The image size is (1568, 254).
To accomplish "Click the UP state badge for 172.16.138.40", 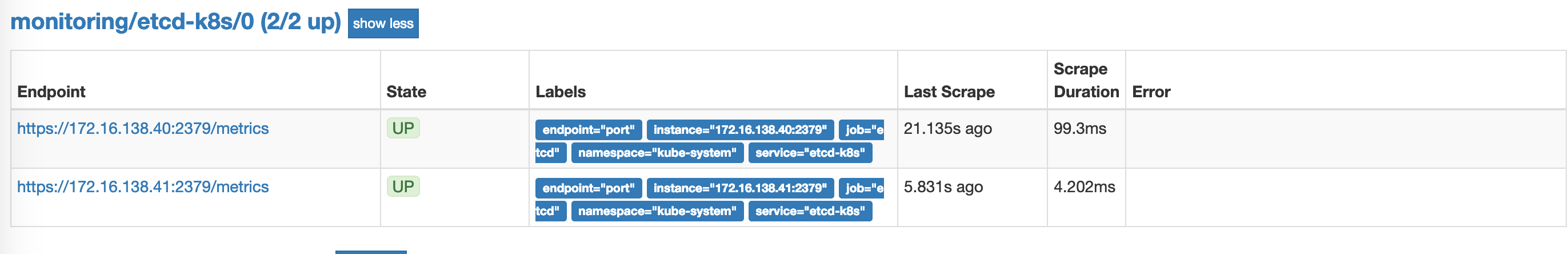I will coord(403,129).
